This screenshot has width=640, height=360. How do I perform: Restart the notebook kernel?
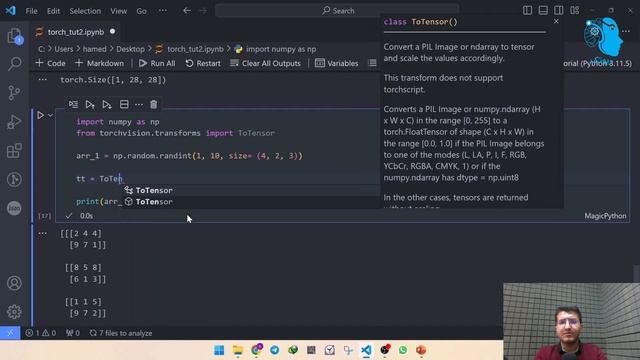coord(203,63)
